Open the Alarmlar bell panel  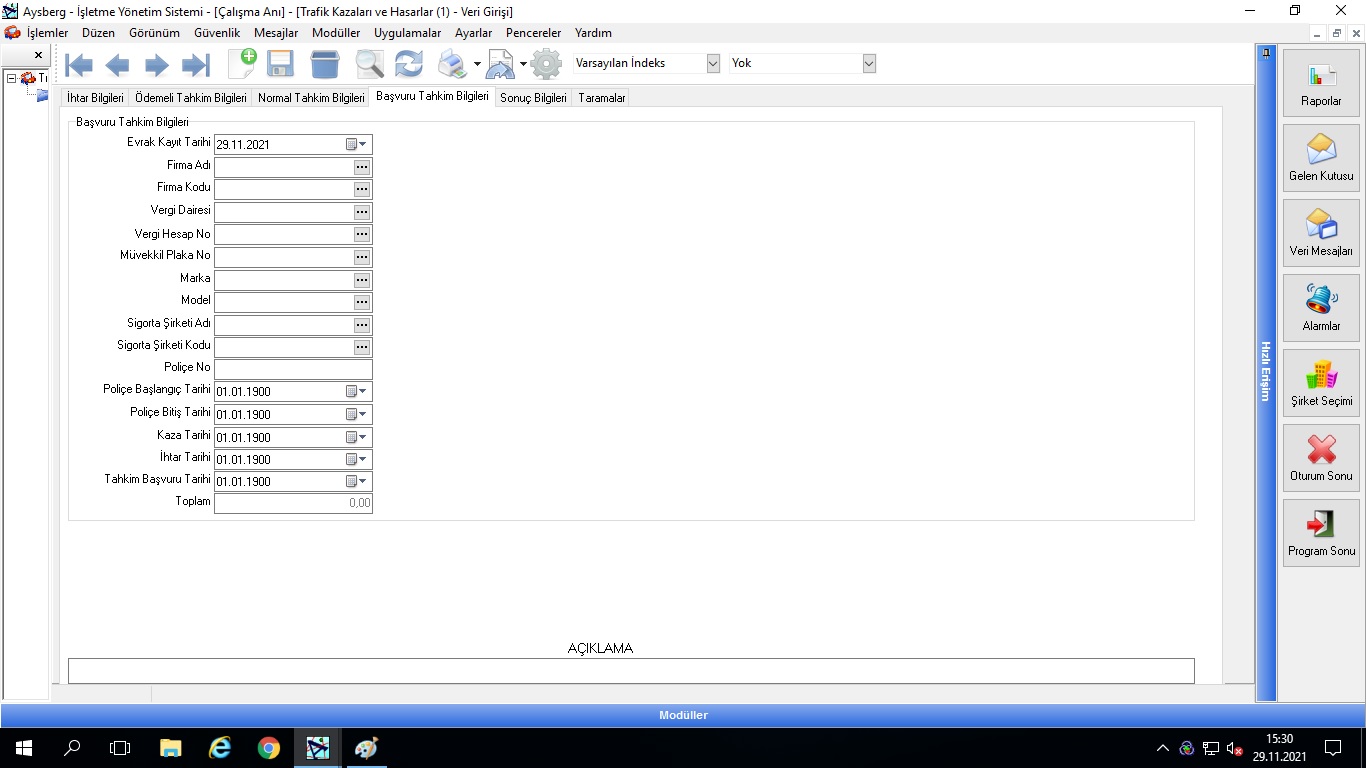pyautogui.click(x=1321, y=309)
